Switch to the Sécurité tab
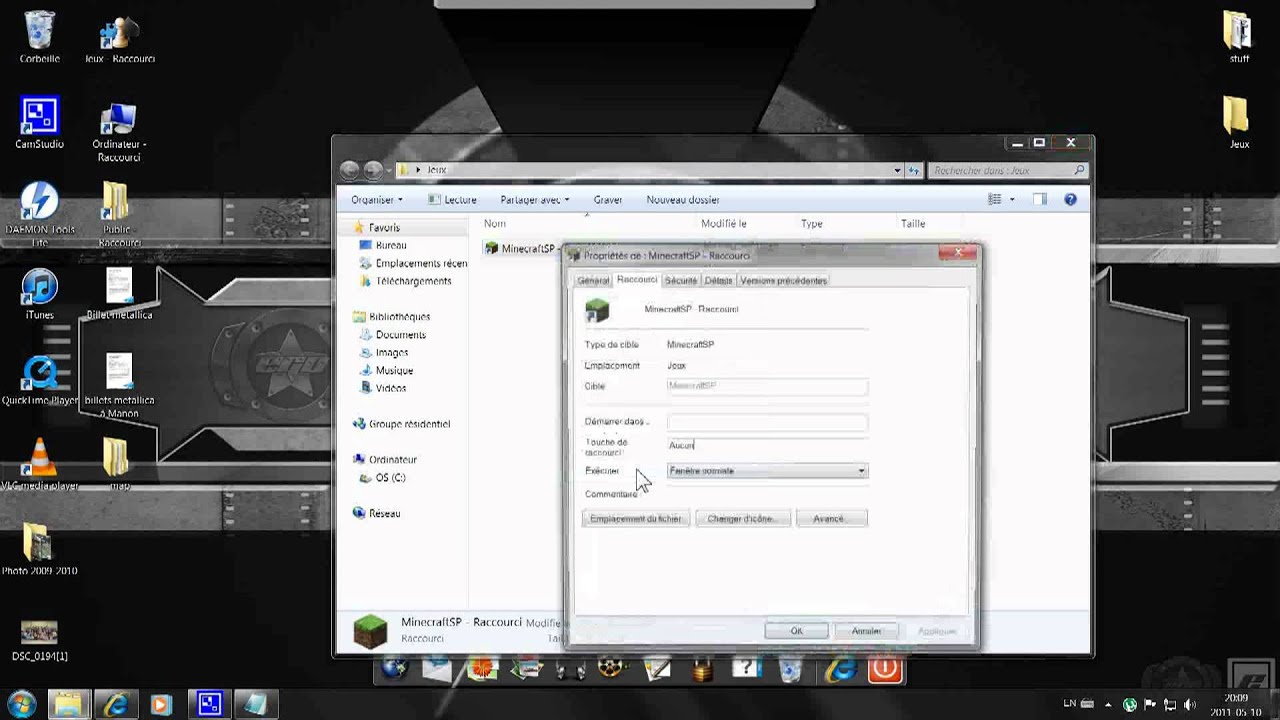This screenshot has width=1280, height=720. click(681, 281)
